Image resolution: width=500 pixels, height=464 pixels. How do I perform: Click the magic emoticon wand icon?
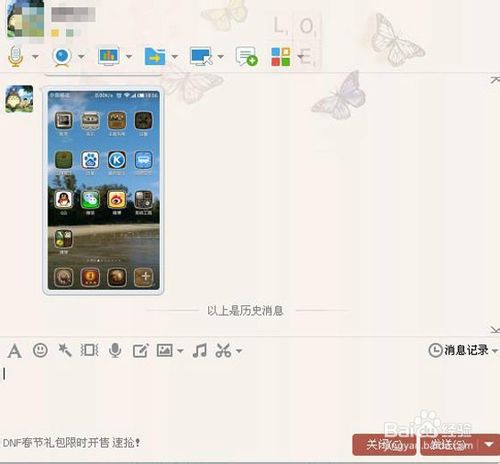point(65,350)
